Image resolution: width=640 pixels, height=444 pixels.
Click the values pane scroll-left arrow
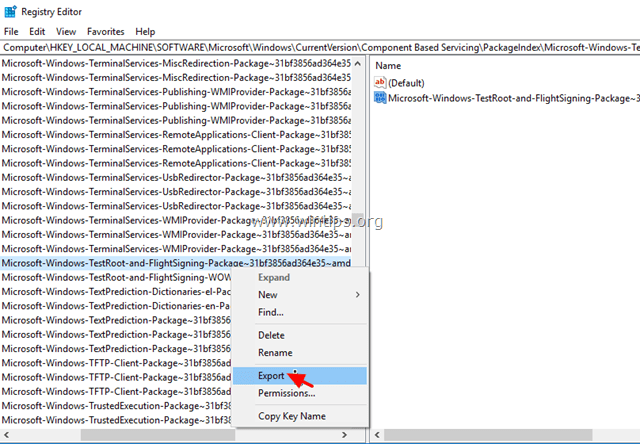coord(377,435)
